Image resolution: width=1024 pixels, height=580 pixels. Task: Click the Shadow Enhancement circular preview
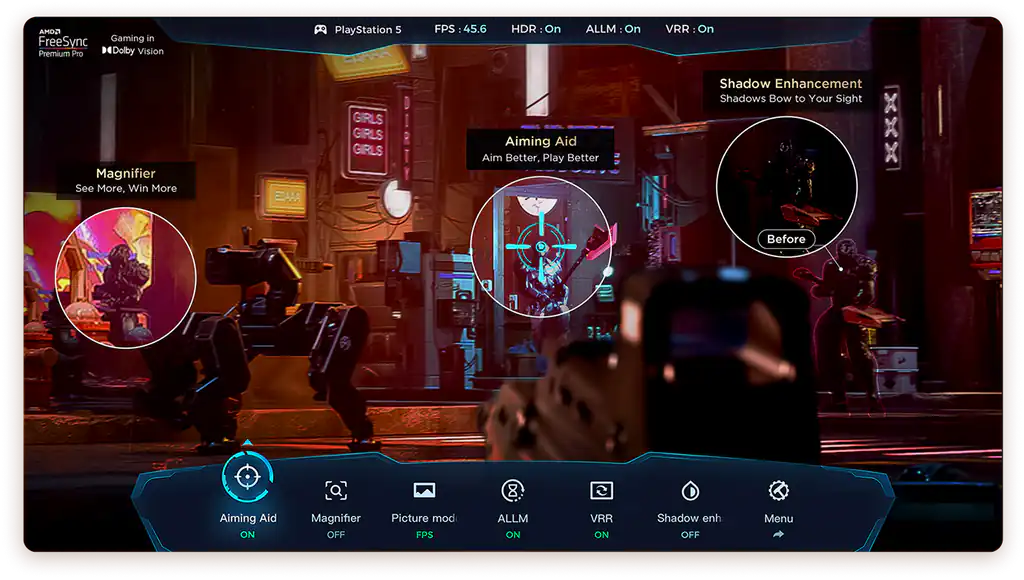[786, 187]
